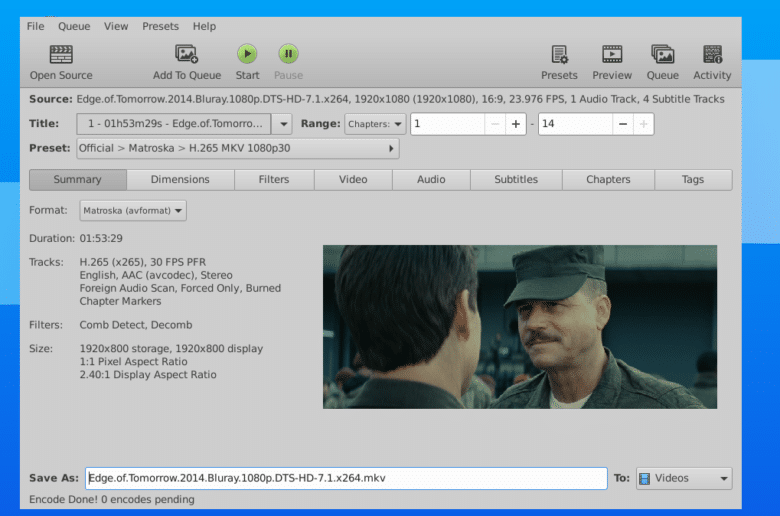Open the Presets menu in menu bar
Screen dimensions: 780x516
[160, 26]
